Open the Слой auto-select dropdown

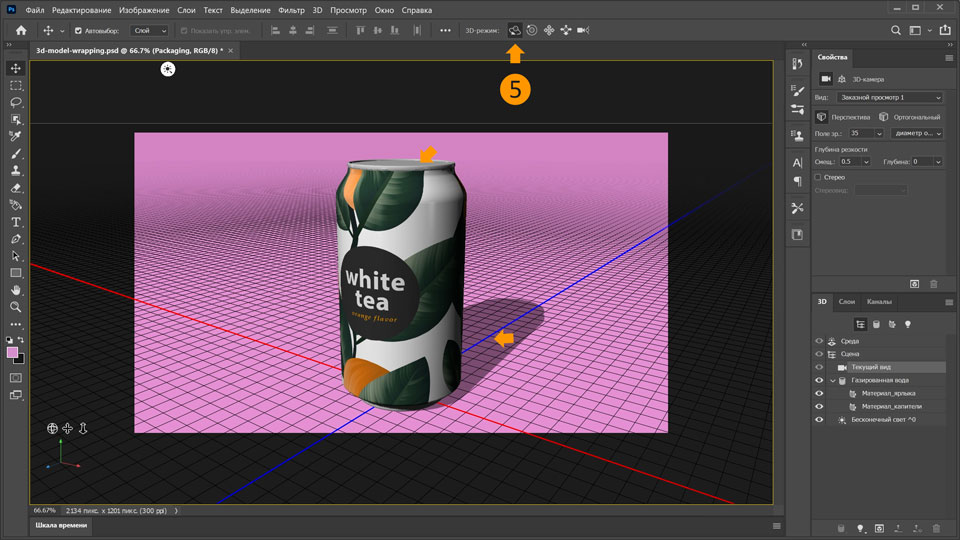coord(149,30)
